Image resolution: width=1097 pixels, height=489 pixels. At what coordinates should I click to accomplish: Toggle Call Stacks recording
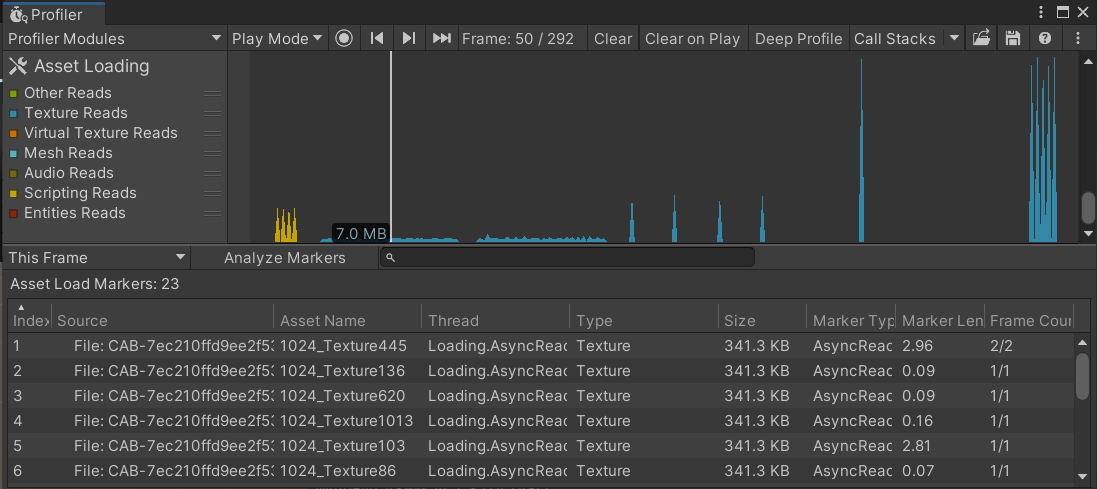(894, 39)
